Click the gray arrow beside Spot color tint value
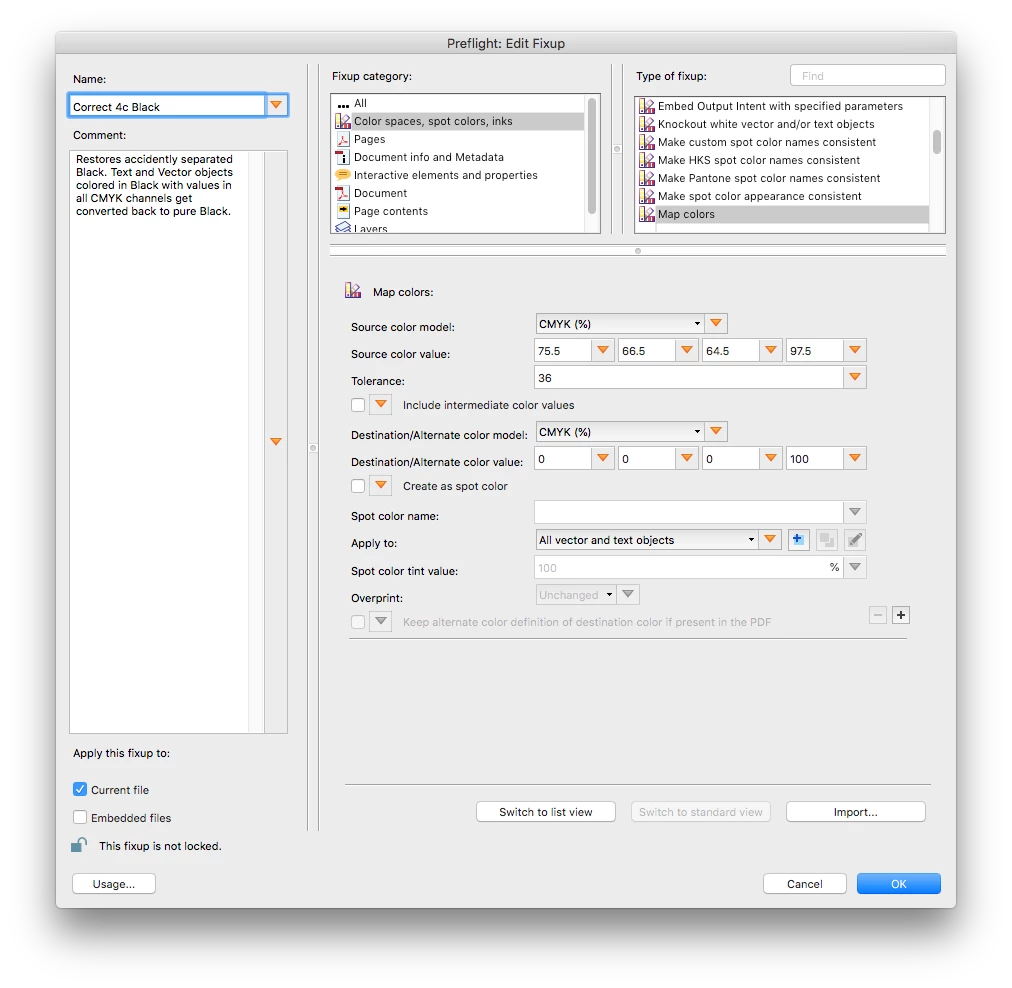The height and width of the screenshot is (988, 1012). point(855,567)
